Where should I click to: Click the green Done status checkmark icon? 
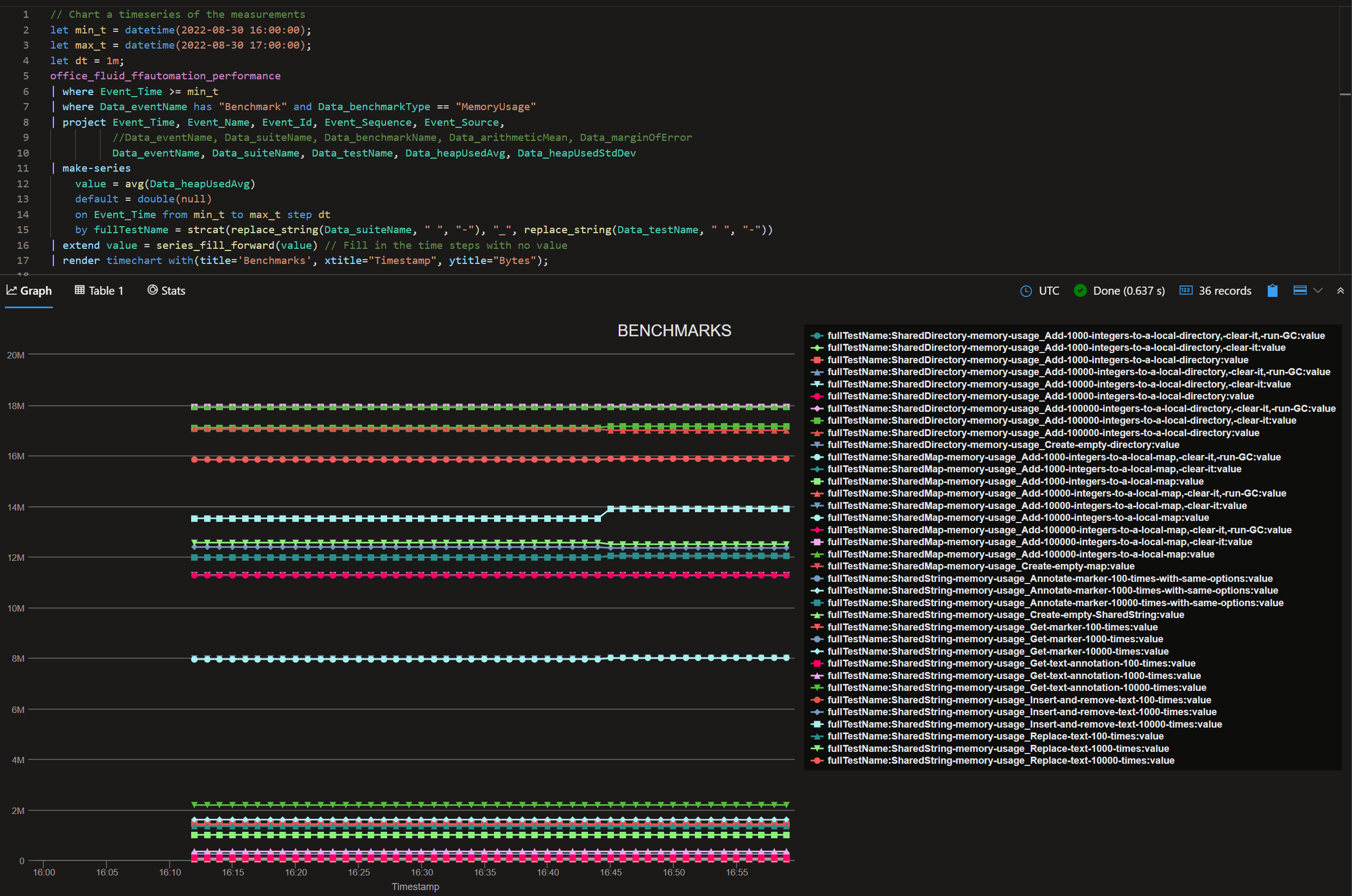(1080, 291)
